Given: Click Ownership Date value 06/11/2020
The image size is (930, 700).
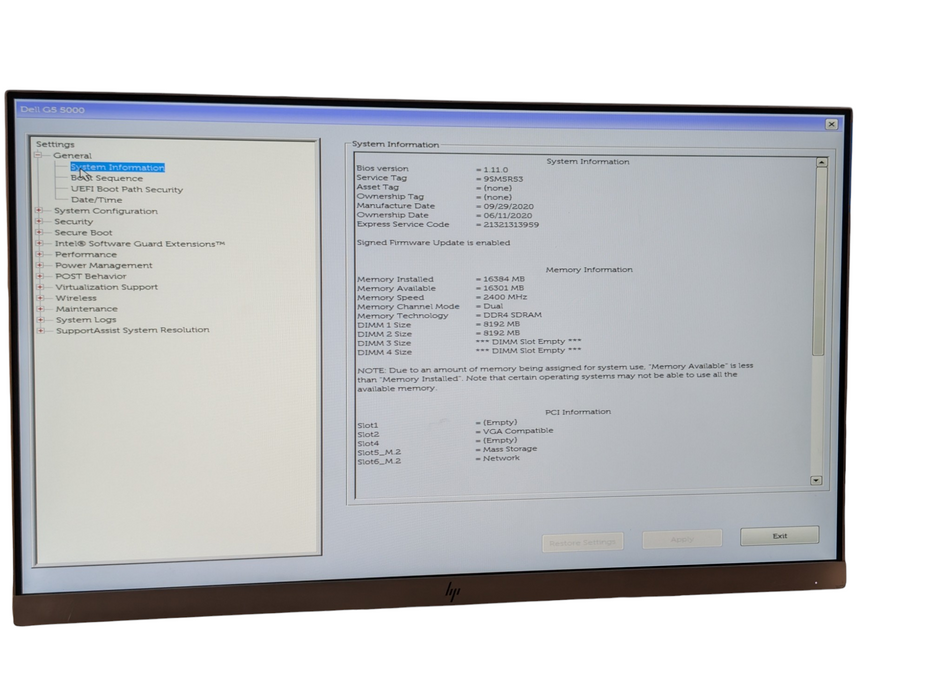Looking at the screenshot, I should click(x=507, y=215).
